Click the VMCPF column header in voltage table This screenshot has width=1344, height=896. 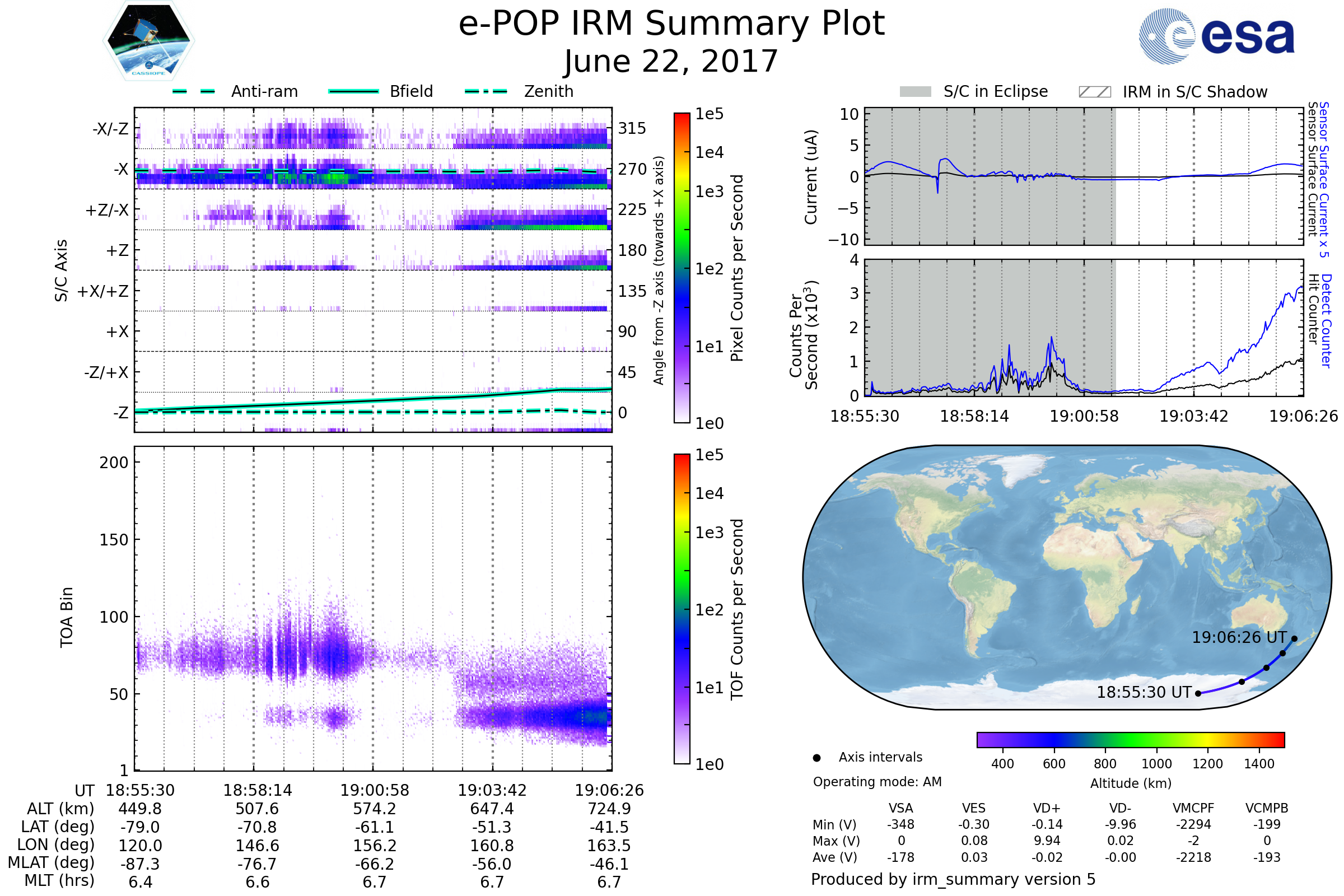tap(1193, 808)
